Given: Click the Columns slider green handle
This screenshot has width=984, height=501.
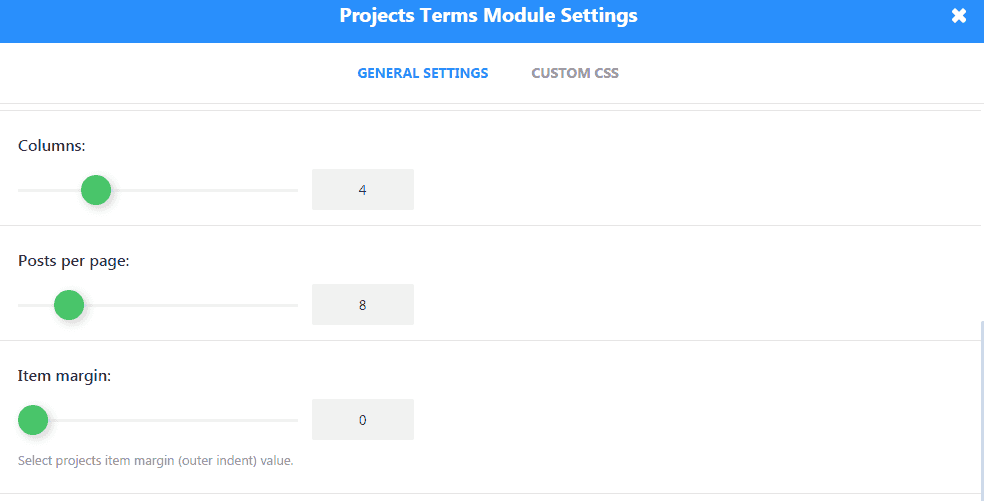Looking at the screenshot, I should pos(96,189).
